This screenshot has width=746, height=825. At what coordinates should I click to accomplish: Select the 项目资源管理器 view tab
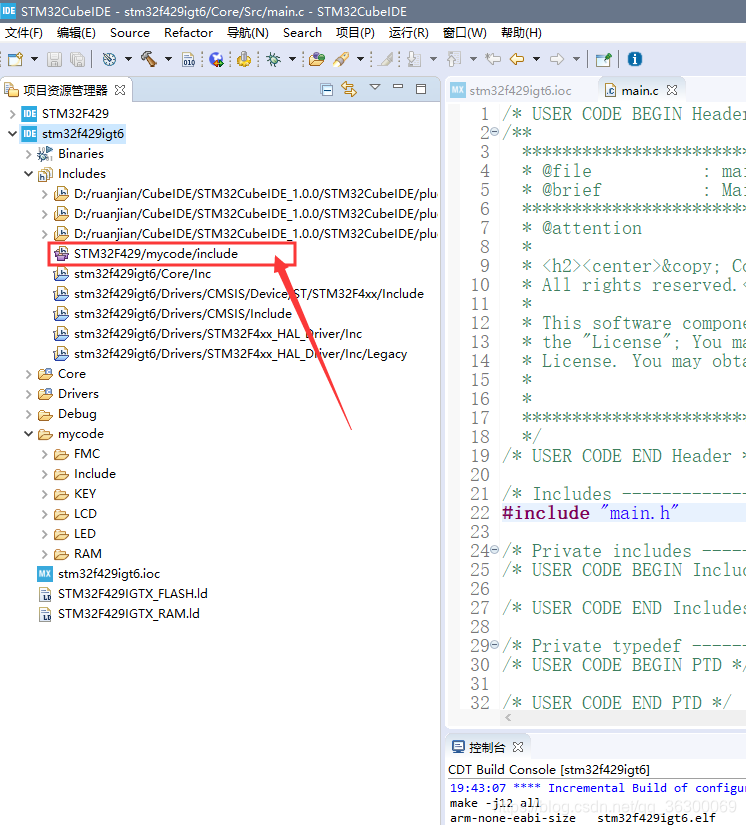pos(65,90)
